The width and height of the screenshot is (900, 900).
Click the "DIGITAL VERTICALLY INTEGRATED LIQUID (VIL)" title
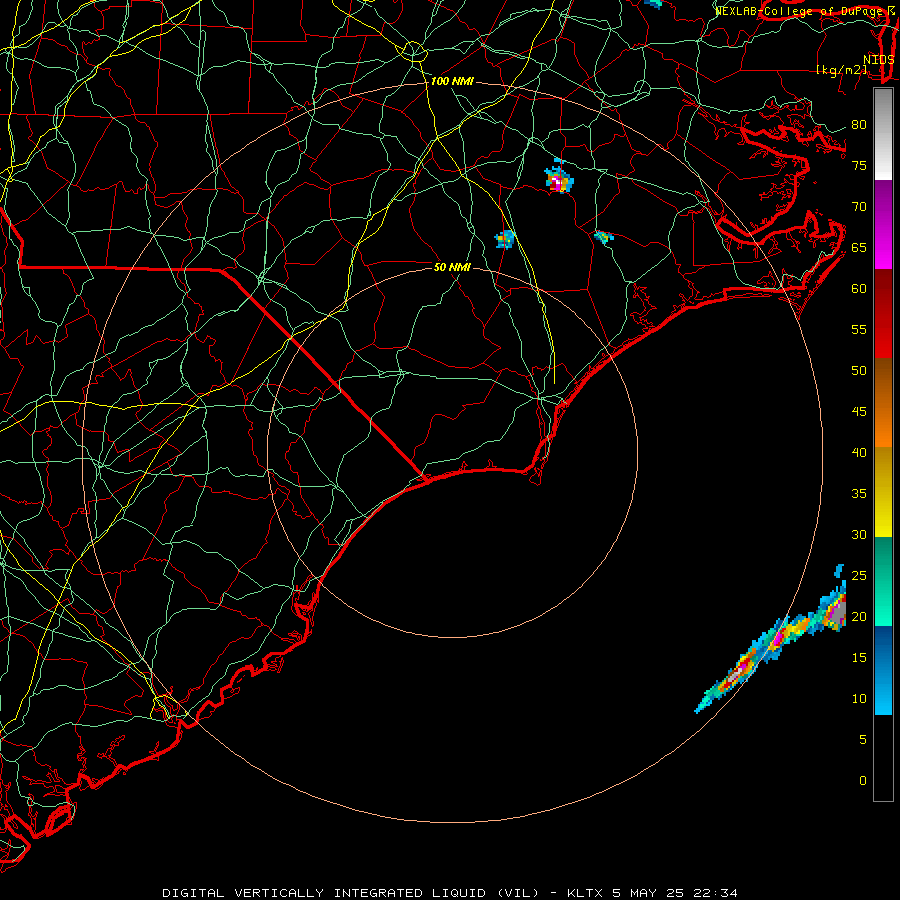pos(351,893)
